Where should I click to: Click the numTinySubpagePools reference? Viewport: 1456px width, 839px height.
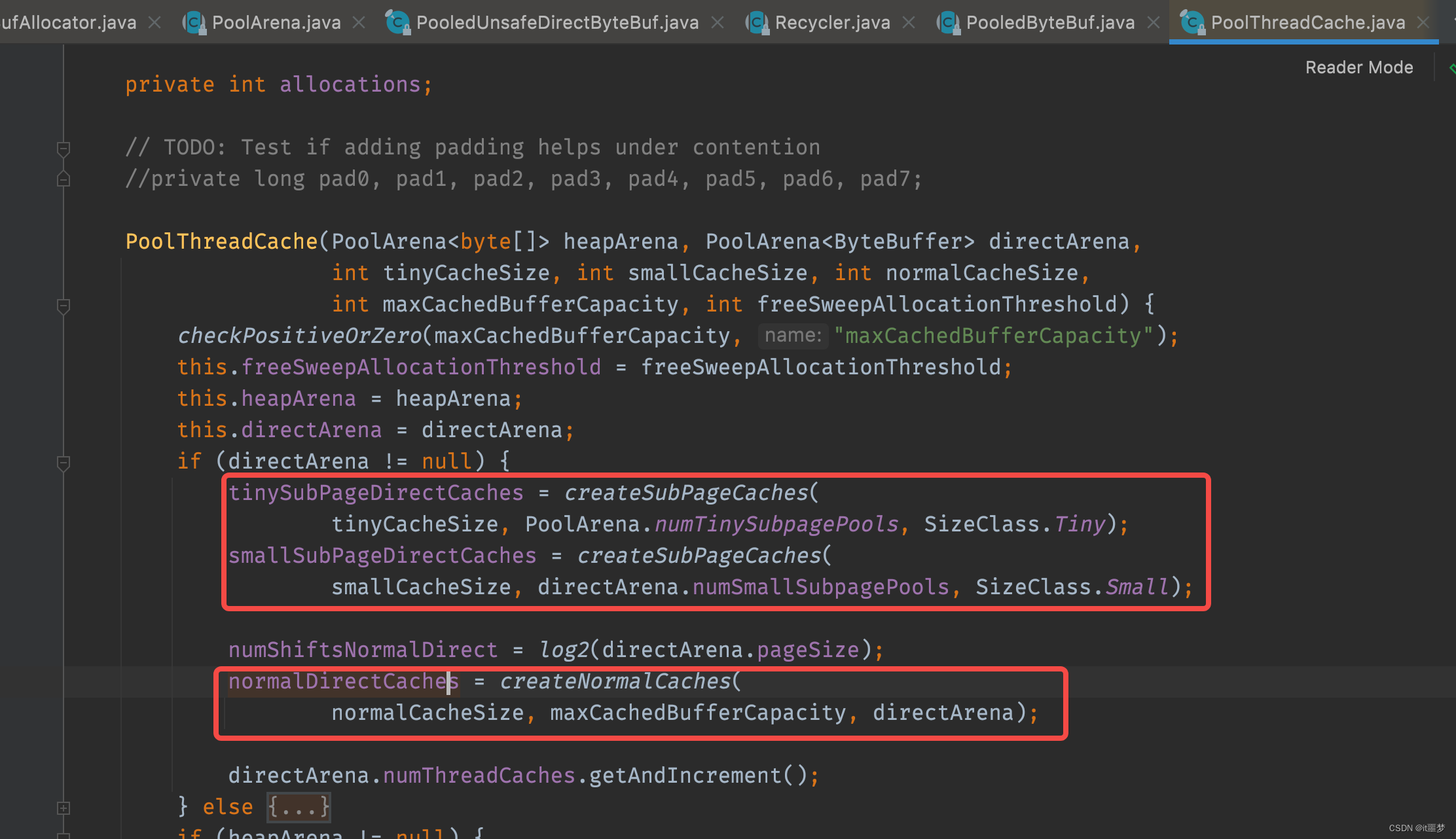(x=777, y=524)
